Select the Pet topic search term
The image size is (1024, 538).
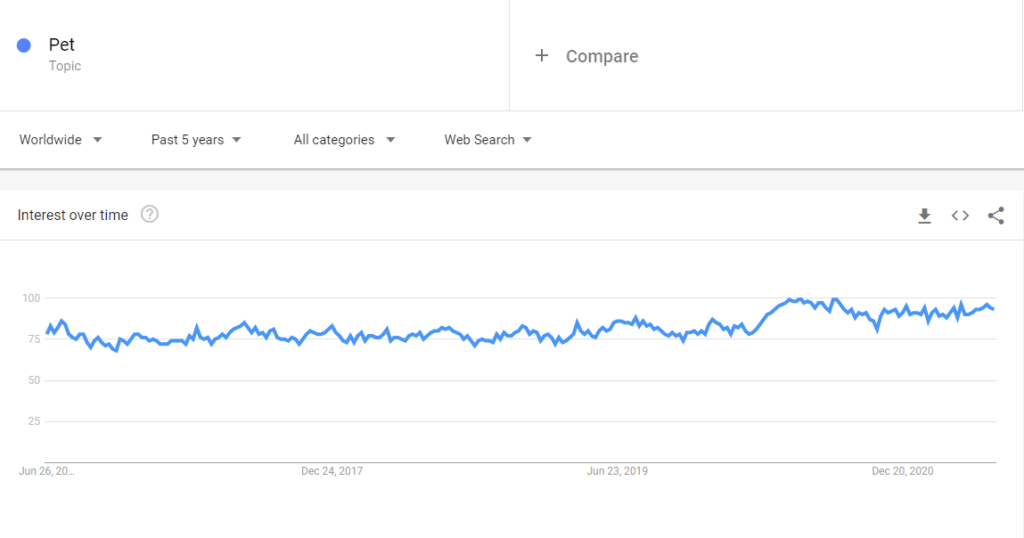[x=61, y=44]
